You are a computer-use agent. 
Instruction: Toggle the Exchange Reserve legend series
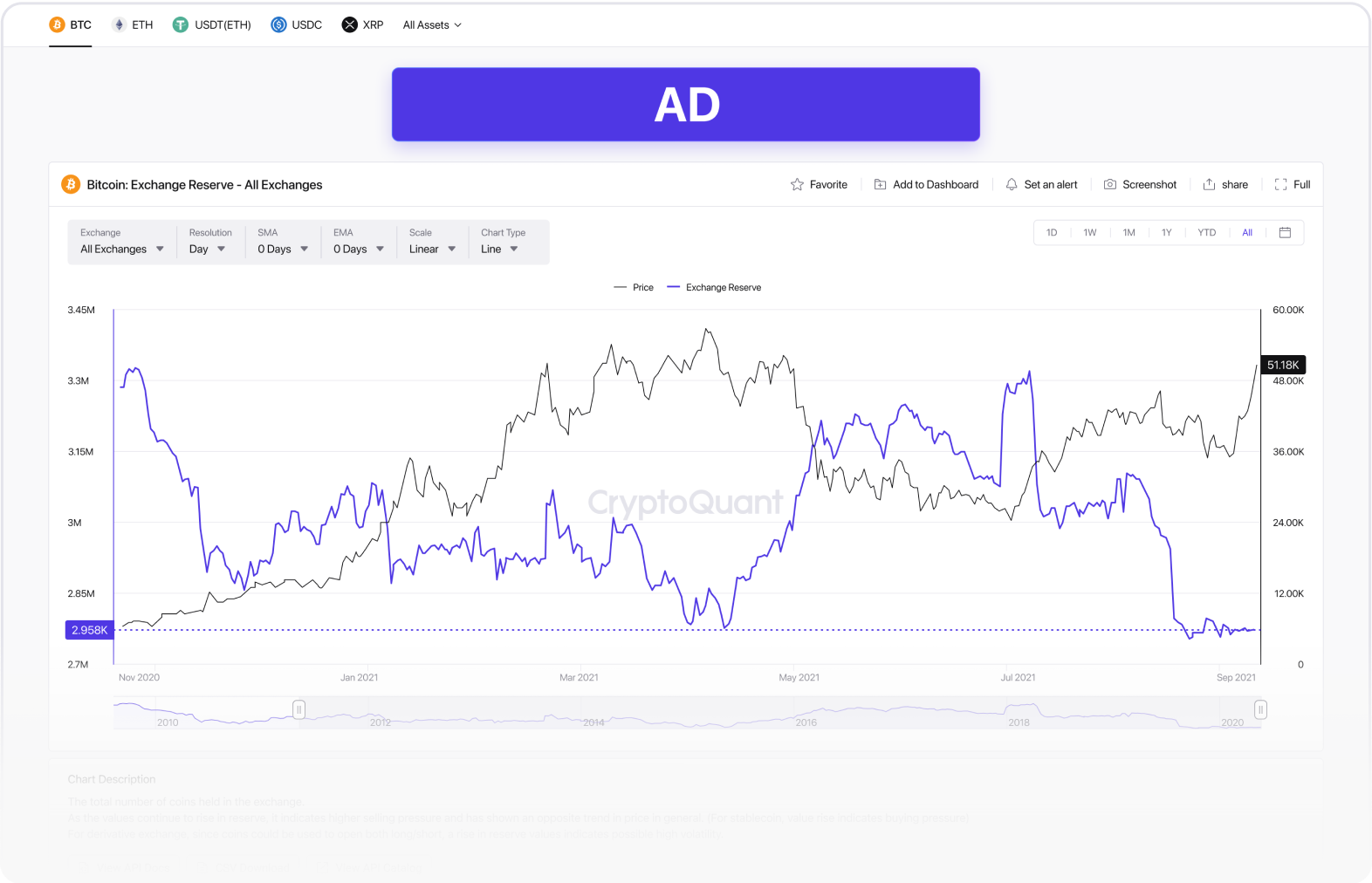pos(714,288)
